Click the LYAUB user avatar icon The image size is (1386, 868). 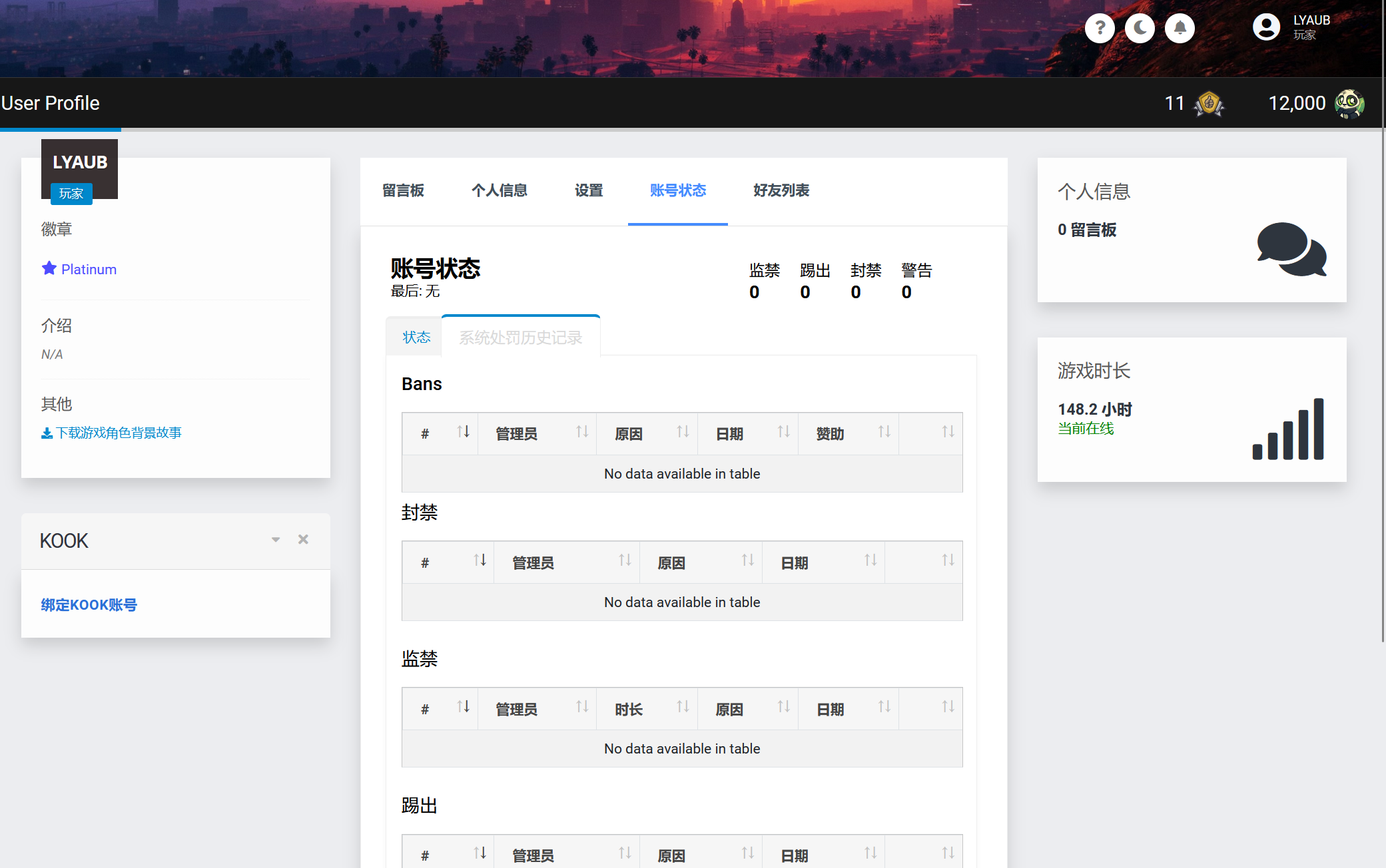1265,27
